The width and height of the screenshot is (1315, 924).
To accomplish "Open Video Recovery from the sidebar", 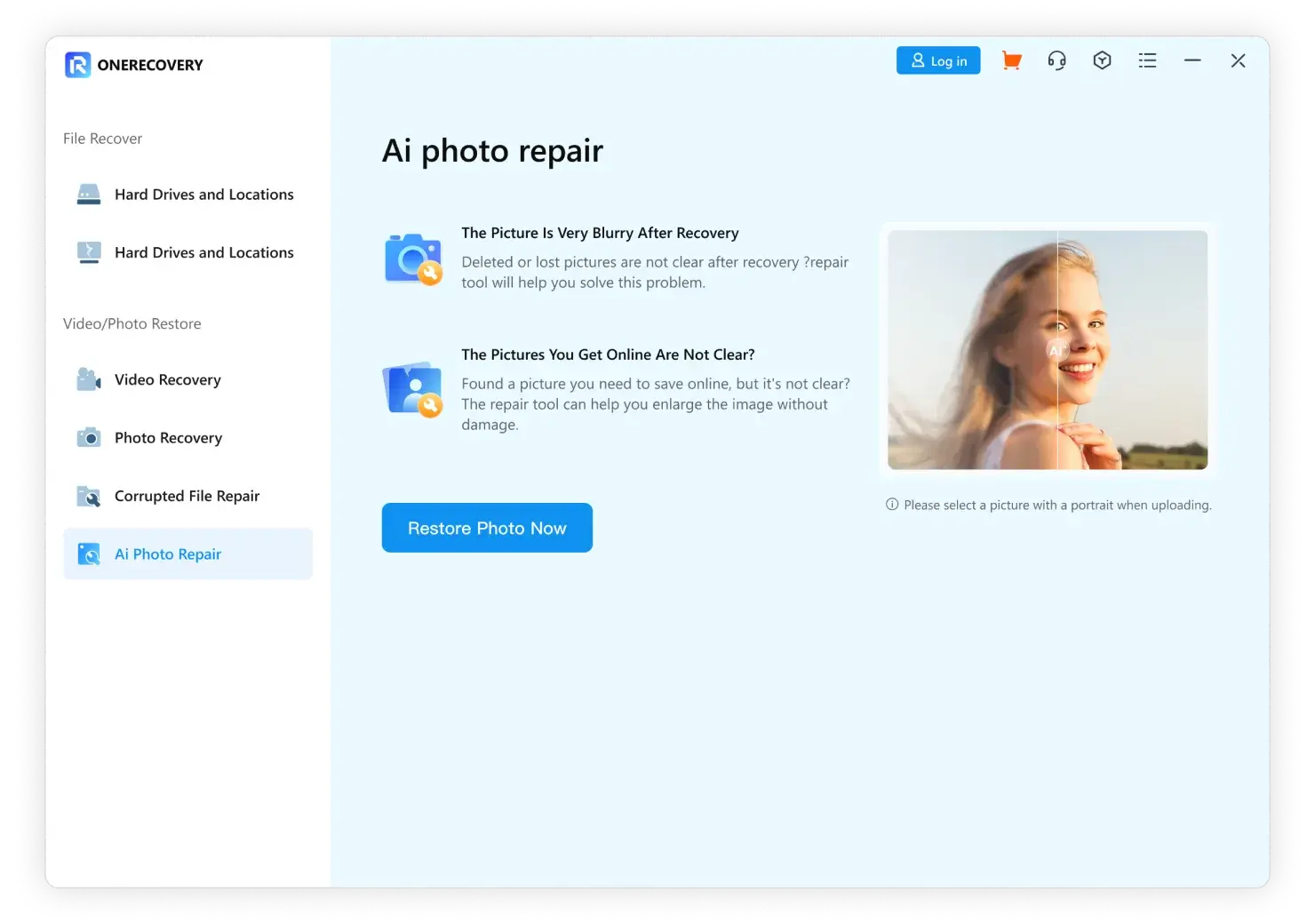I will (x=167, y=380).
